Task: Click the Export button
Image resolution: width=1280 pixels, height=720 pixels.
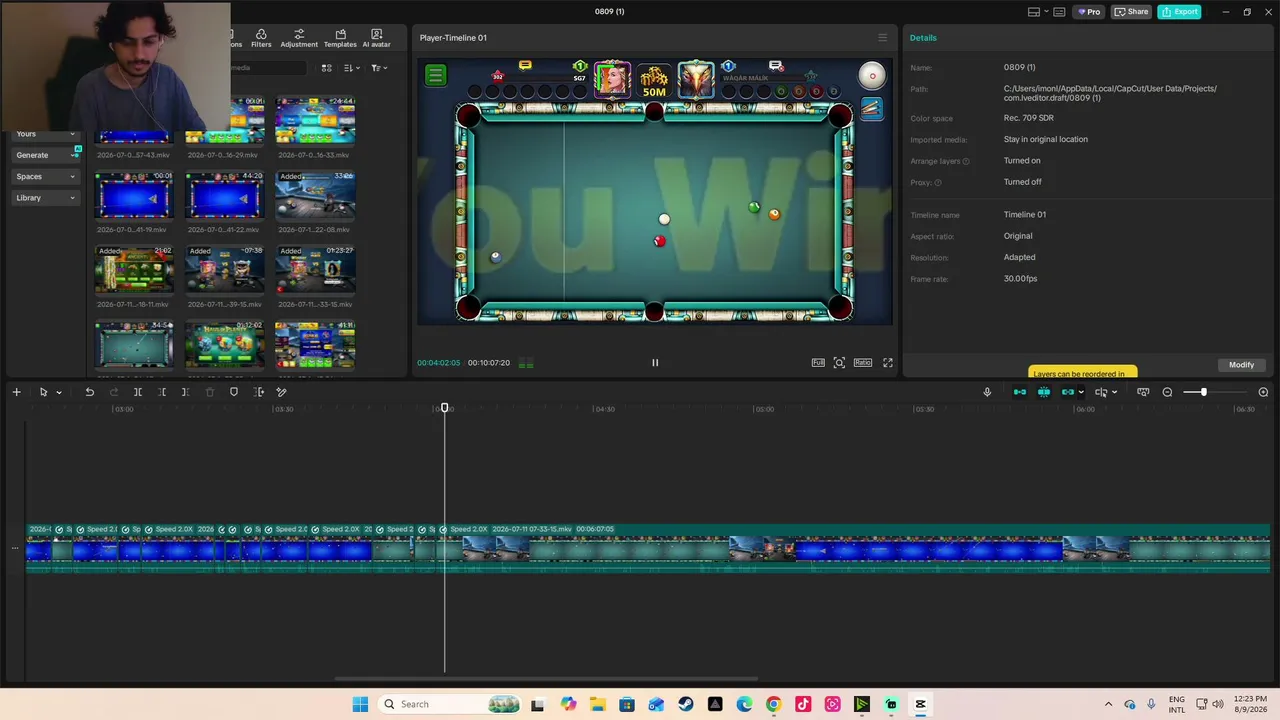Action: click(x=1179, y=12)
